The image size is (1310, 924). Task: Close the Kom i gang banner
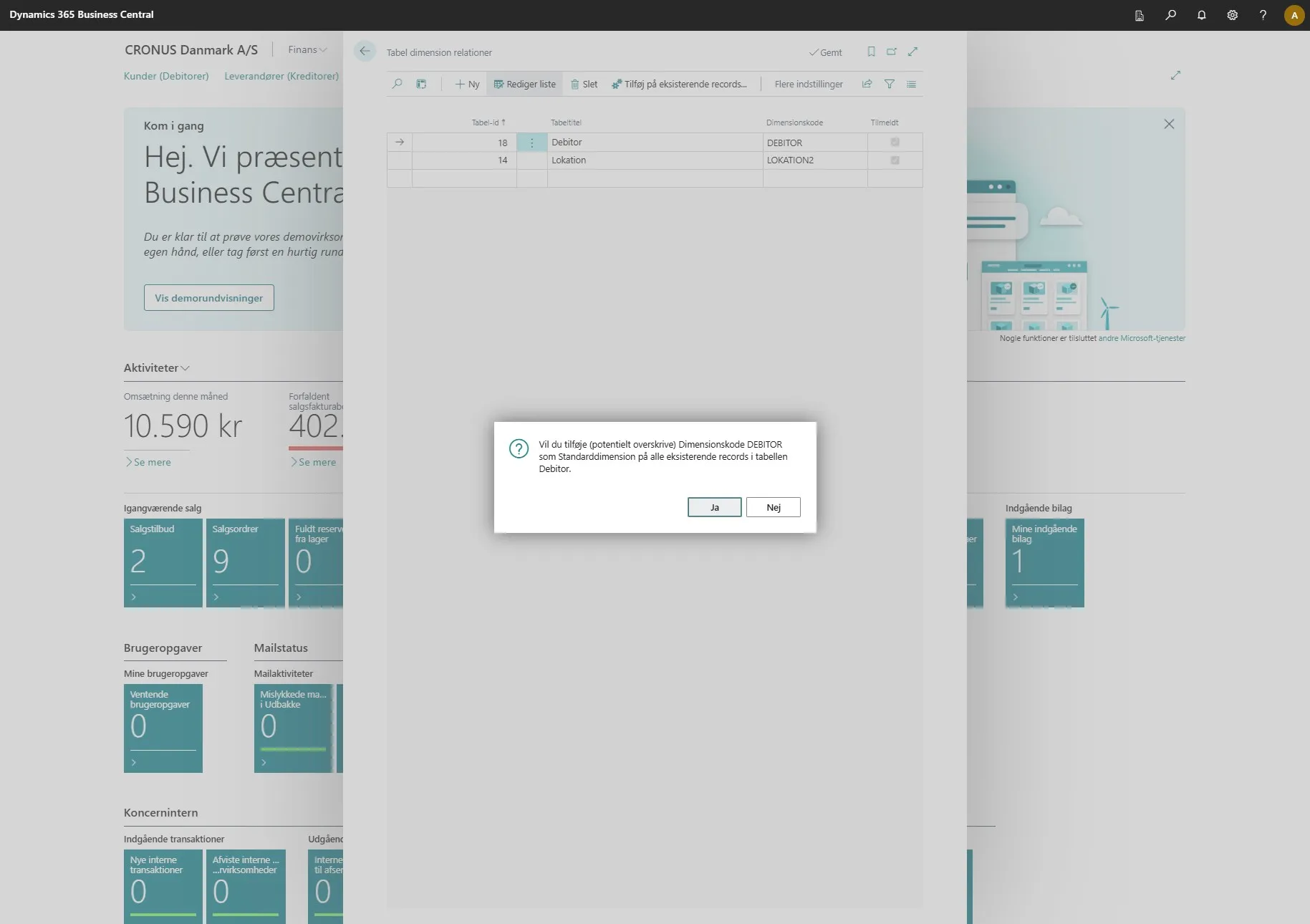click(x=1169, y=124)
